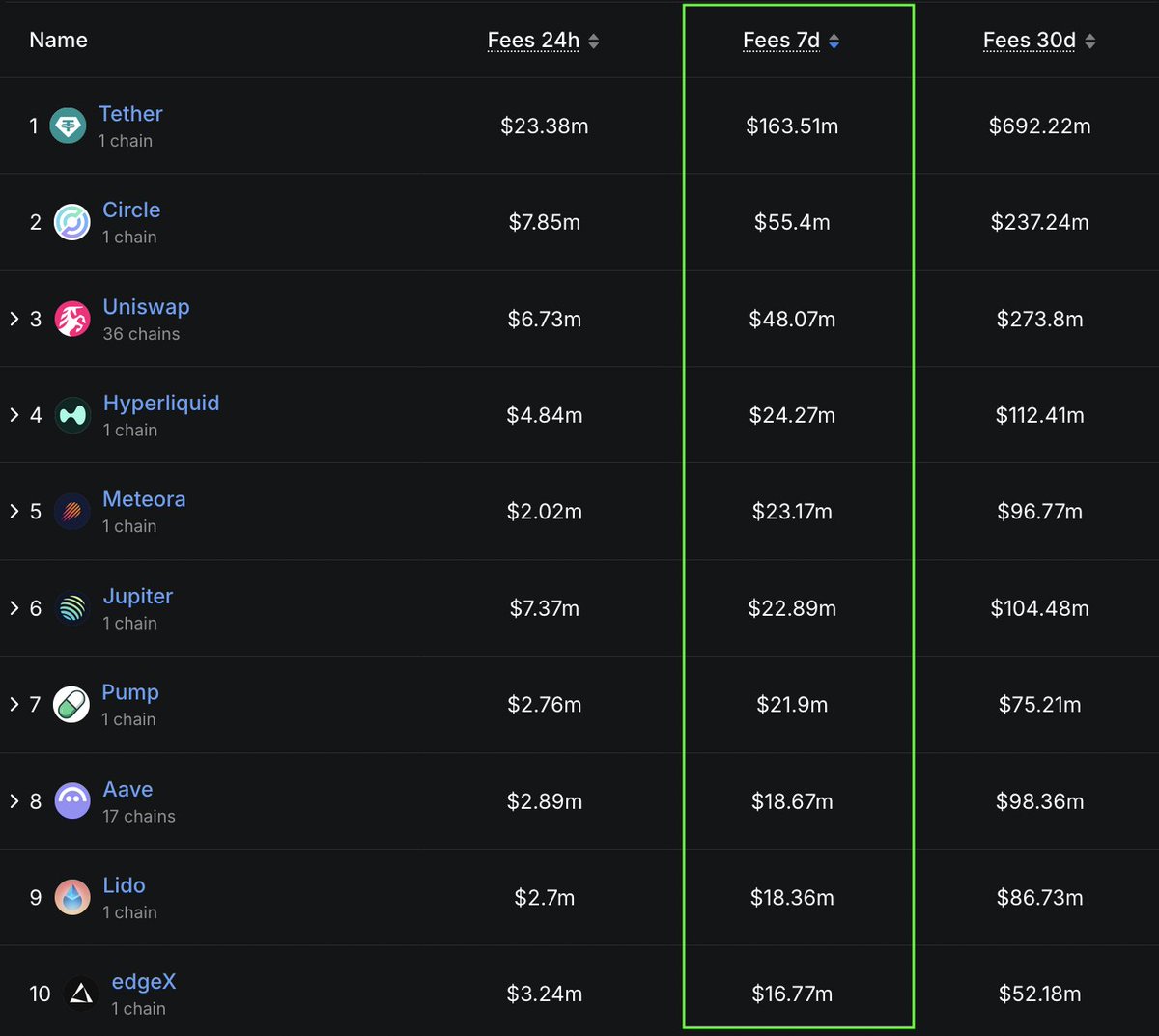The width and height of the screenshot is (1159, 1036).
Task: Click the Pump pill icon
Action: pos(71,705)
